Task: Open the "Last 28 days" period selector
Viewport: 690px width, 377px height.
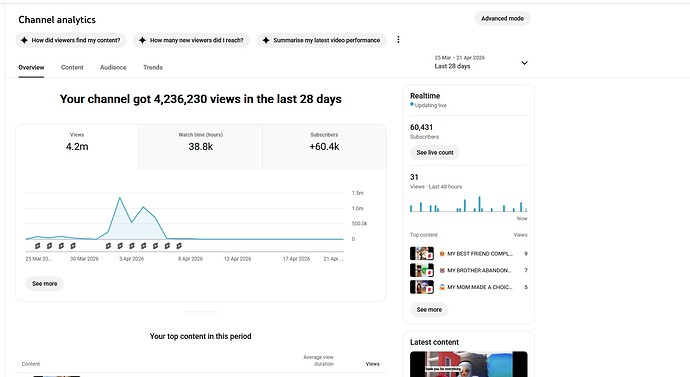Action: pos(481,62)
